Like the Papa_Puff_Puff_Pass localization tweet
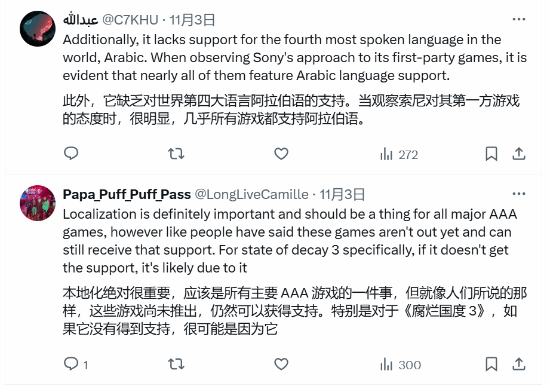The image size is (550, 386). (281, 364)
